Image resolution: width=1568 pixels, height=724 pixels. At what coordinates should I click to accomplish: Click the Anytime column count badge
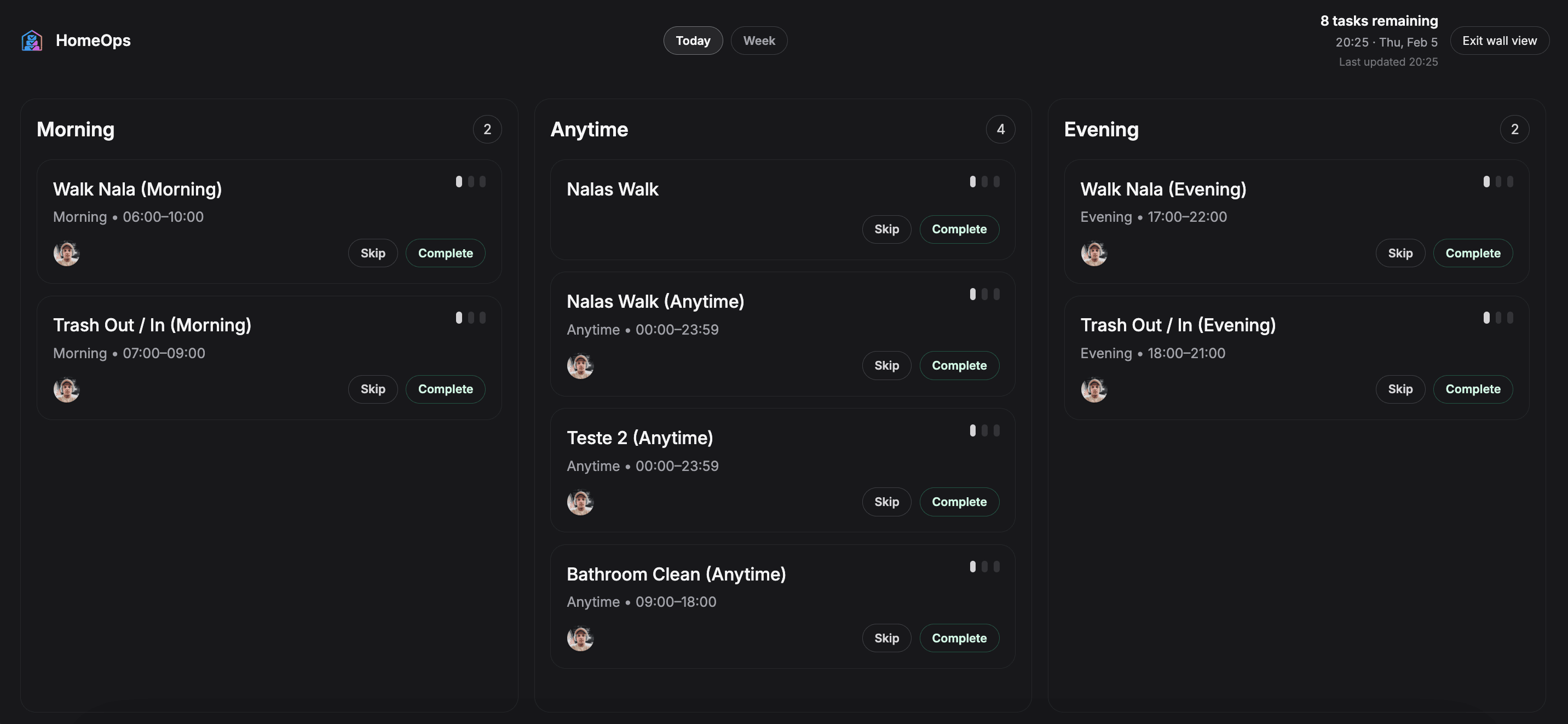[x=1000, y=129]
